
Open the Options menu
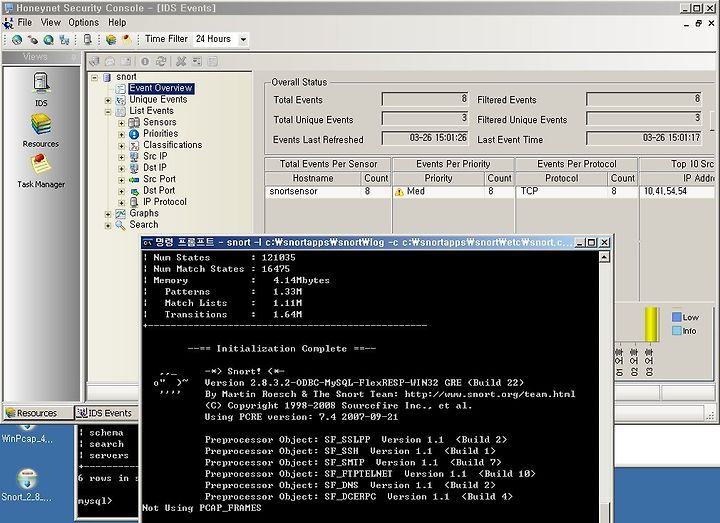[84, 22]
